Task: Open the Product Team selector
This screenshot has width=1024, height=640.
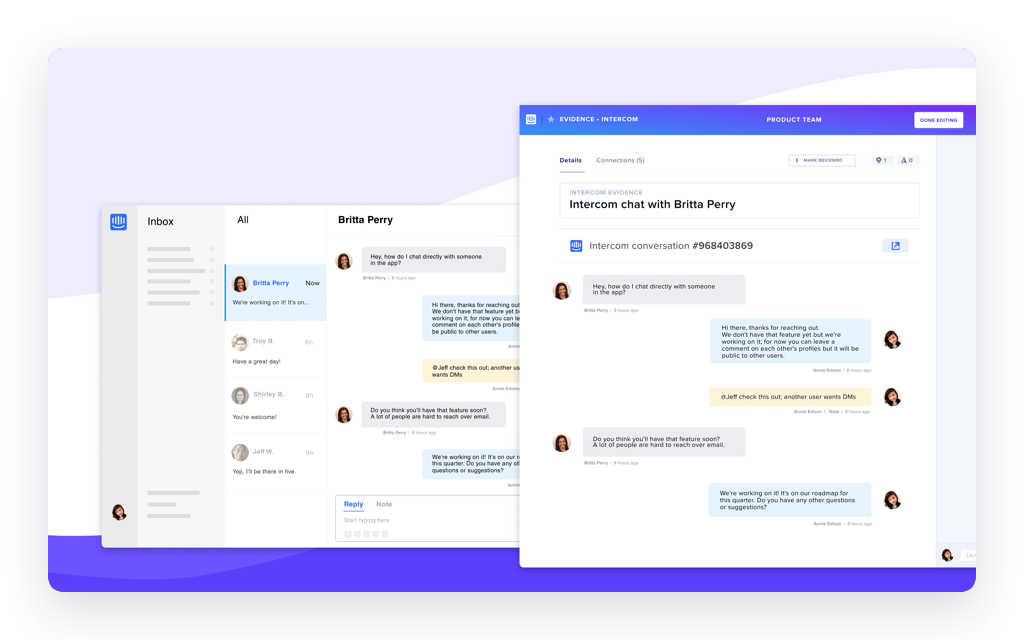Action: point(795,119)
